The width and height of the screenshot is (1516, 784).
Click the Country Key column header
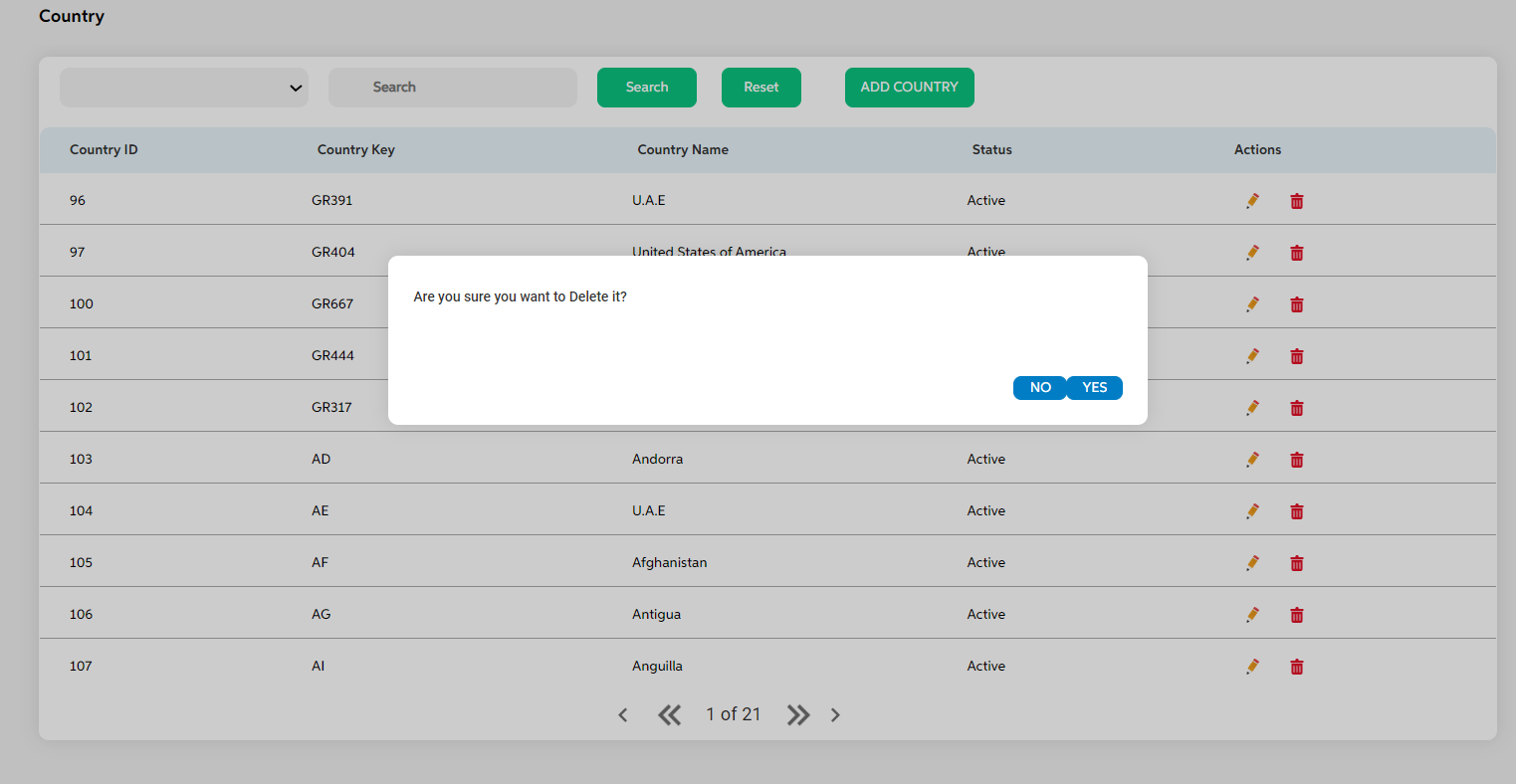(x=356, y=149)
